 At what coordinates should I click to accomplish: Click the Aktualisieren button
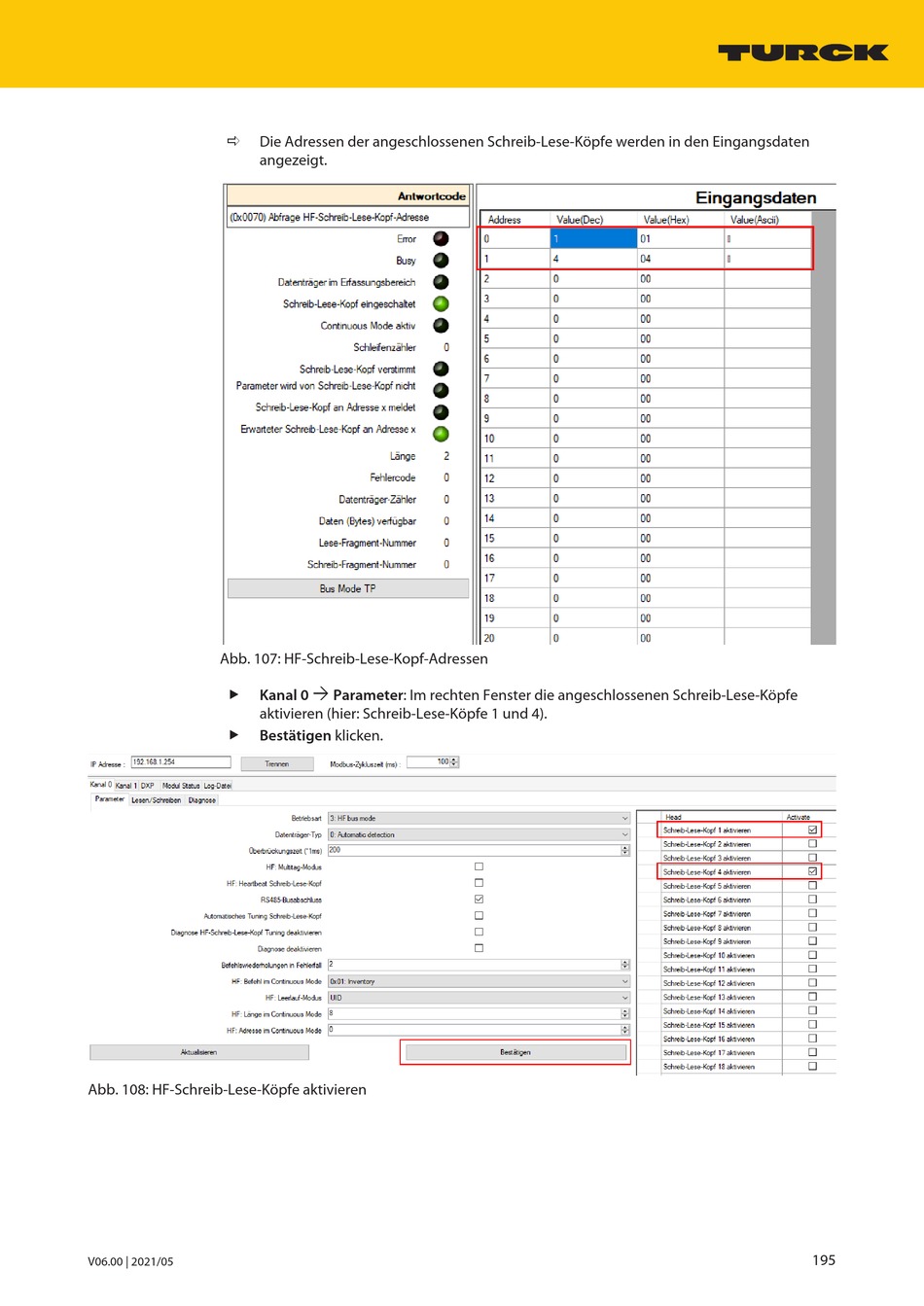(199, 1052)
